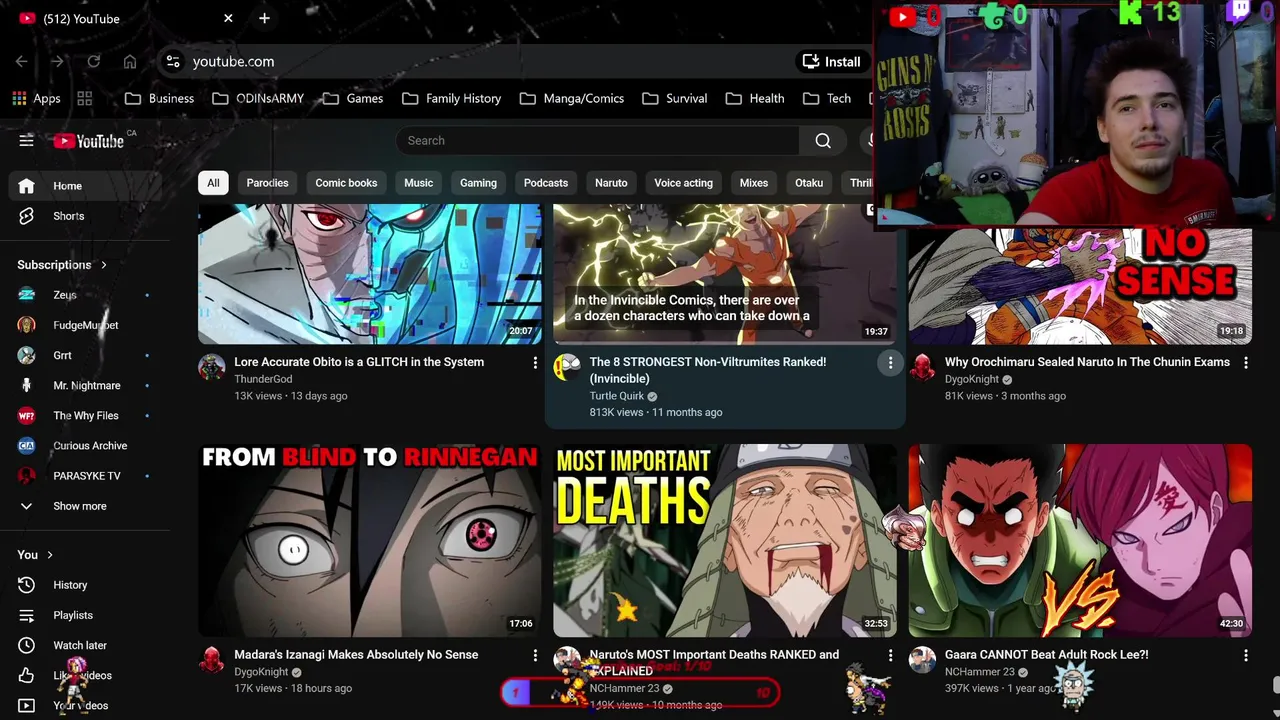Play the From Blind to Rinnegan thumbnail
Viewport: 1280px width, 720px height.
(x=370, y=540)
